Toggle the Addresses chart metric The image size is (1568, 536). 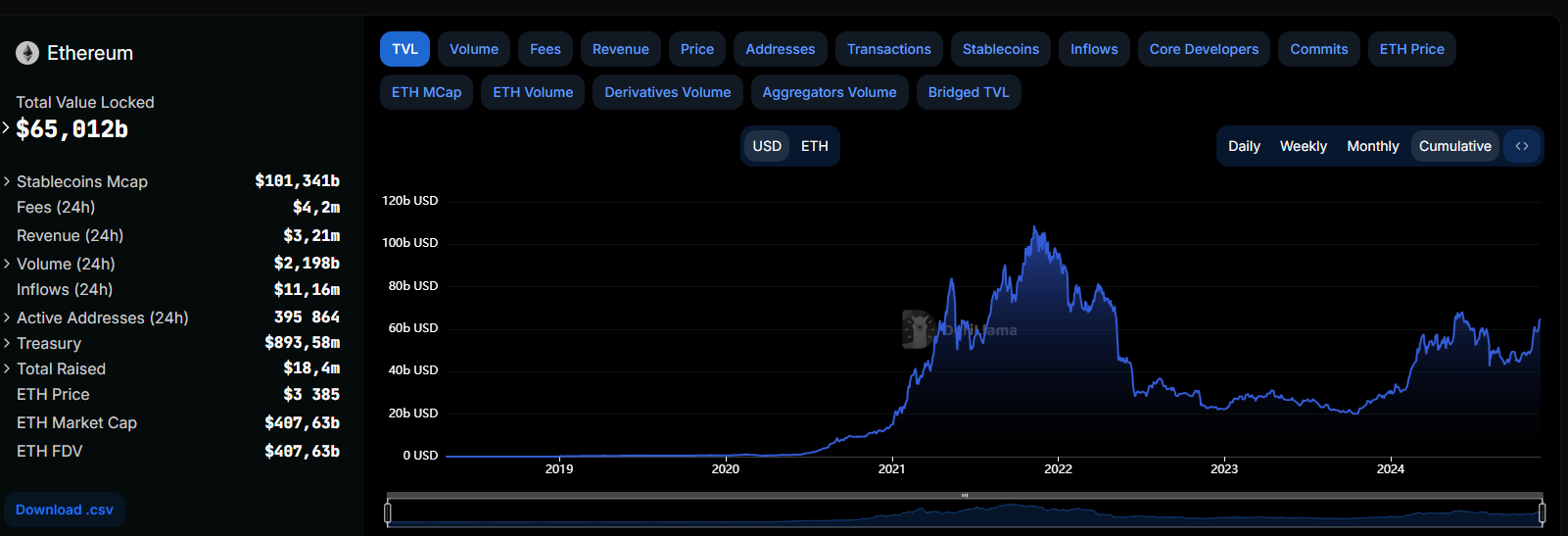click(x=781, y=49)
